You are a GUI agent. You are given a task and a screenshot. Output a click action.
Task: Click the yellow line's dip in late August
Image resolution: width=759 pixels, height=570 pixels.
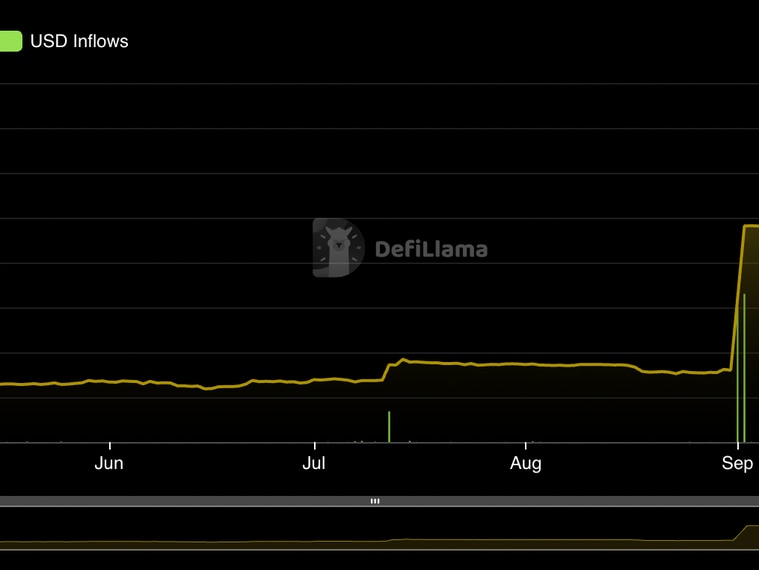(660, 372)
